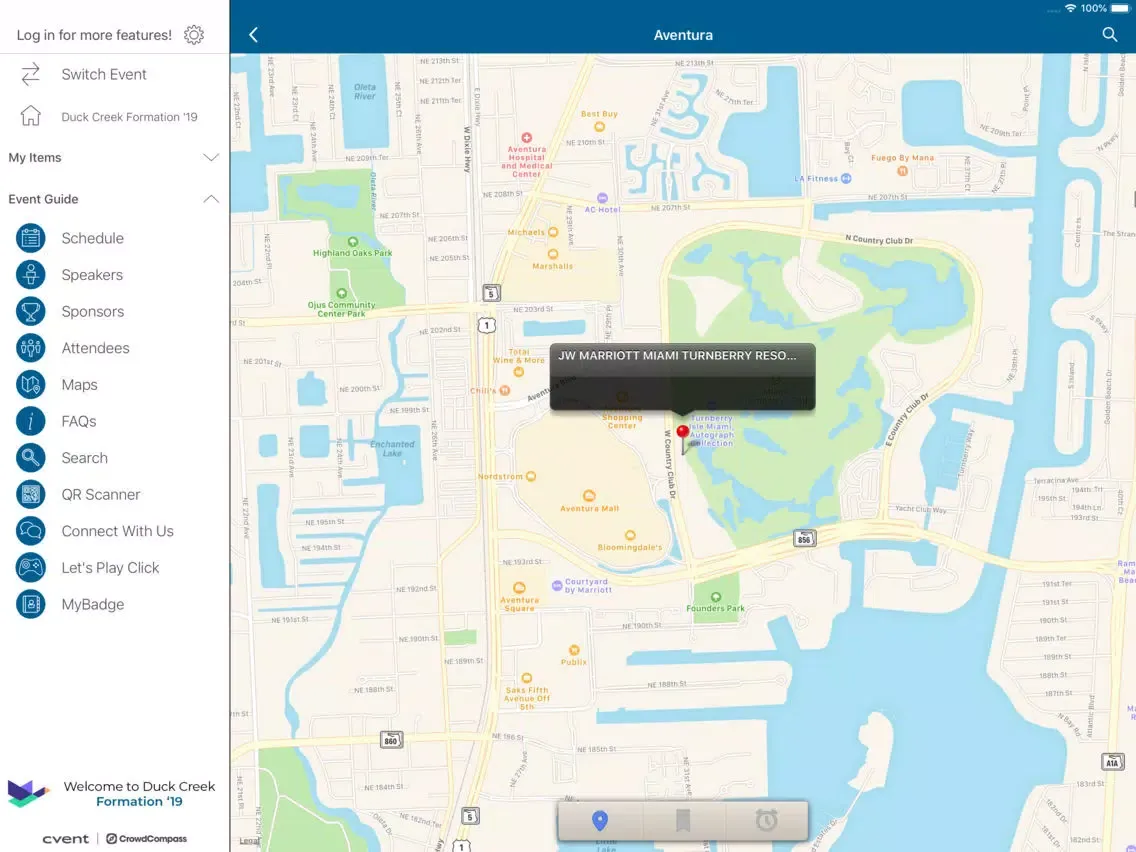
Task: Open the Connect With Us label
Action: 117,531
